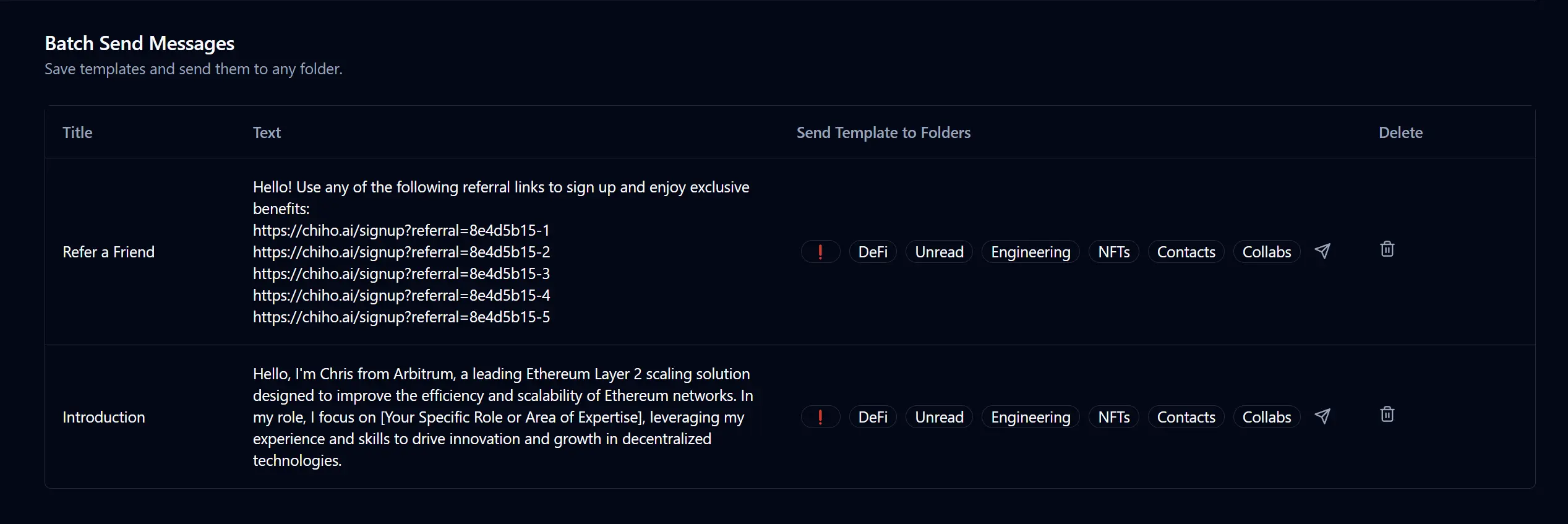Delete the Introduction template
Viewport: 1568px width, 524px height.
coord(1387,414)
